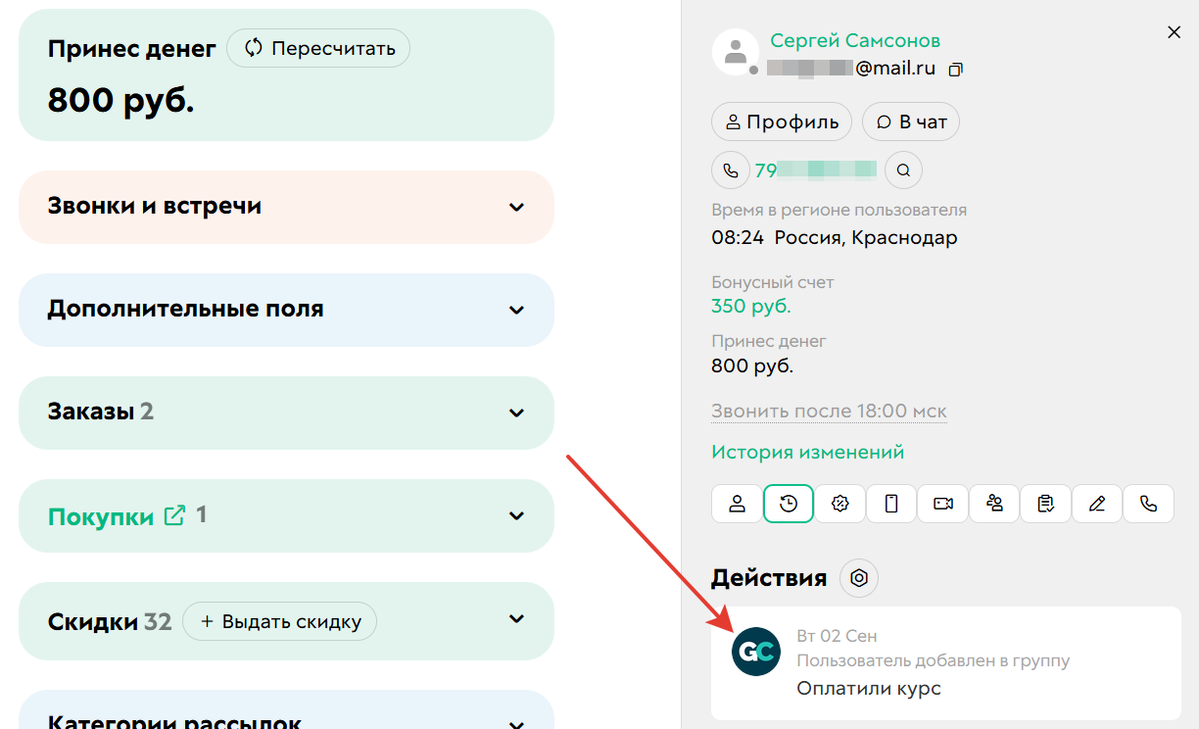
Task: Switch to В чат
Action: tap(910, 121)
